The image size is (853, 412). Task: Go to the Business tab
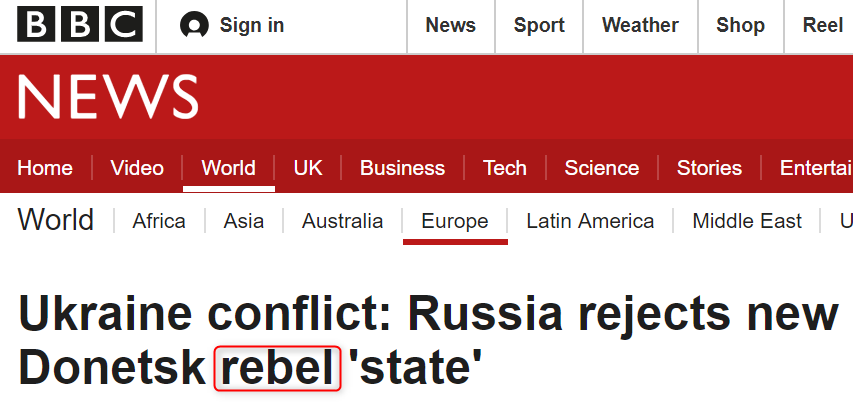[402, 168]
